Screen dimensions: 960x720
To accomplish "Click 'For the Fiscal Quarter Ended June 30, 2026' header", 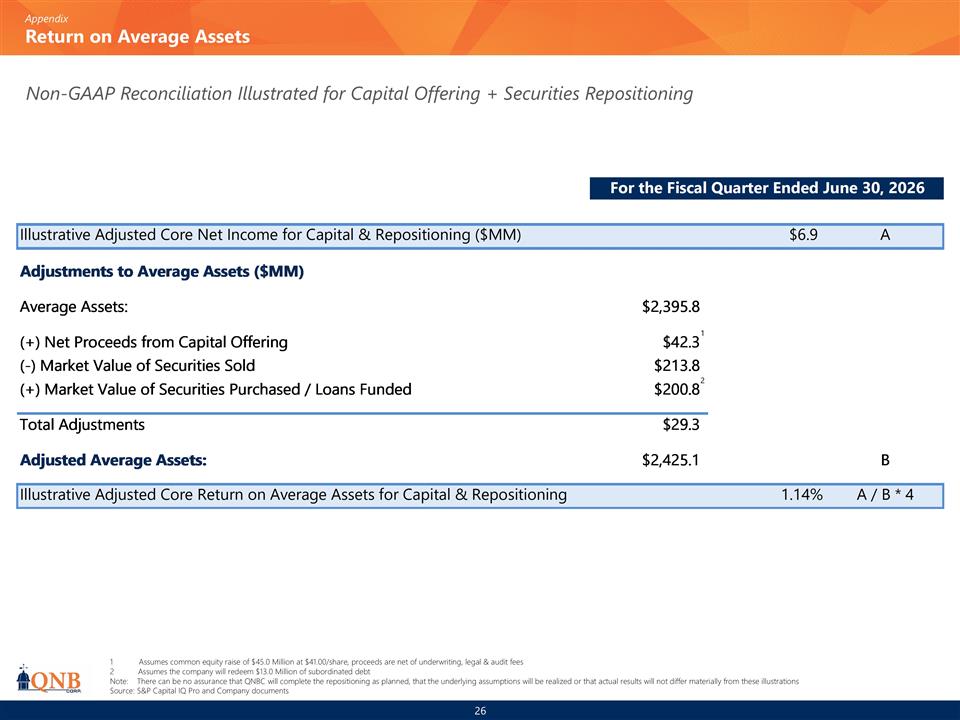I will click(x=767, y=188).
